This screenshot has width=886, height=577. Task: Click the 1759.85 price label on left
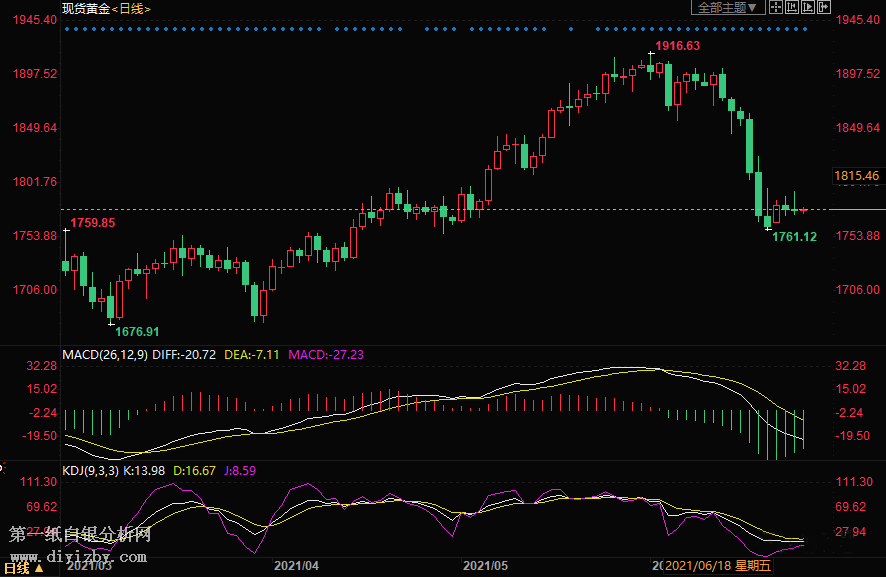92,222
